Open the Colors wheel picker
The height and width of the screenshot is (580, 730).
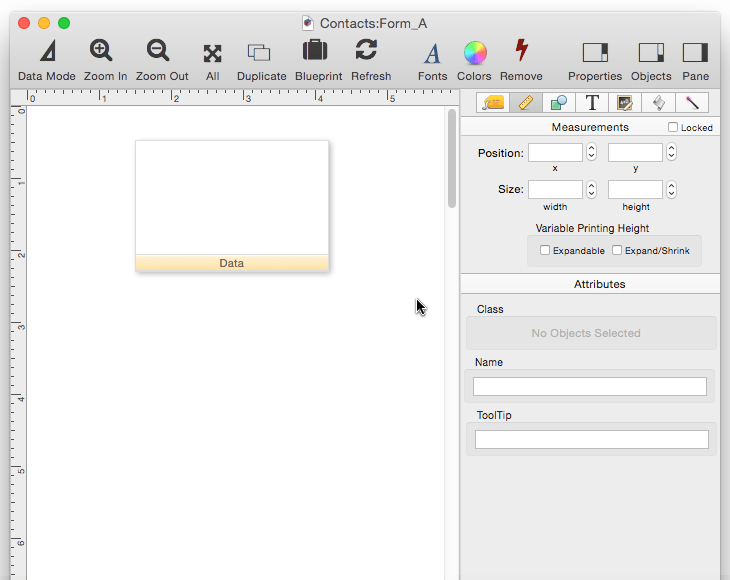coord(475,53)
